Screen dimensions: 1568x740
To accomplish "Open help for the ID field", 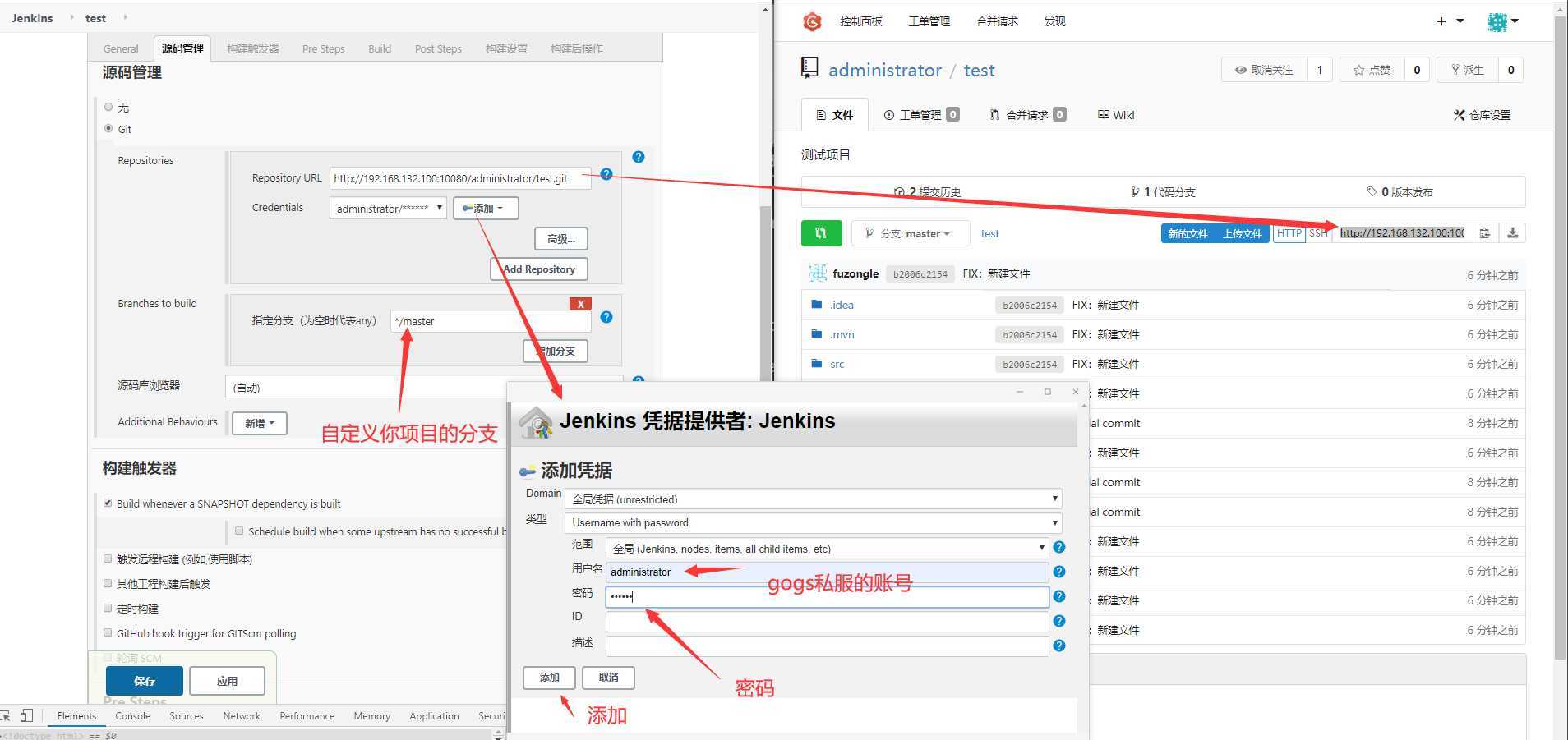I will (1059, 621).
